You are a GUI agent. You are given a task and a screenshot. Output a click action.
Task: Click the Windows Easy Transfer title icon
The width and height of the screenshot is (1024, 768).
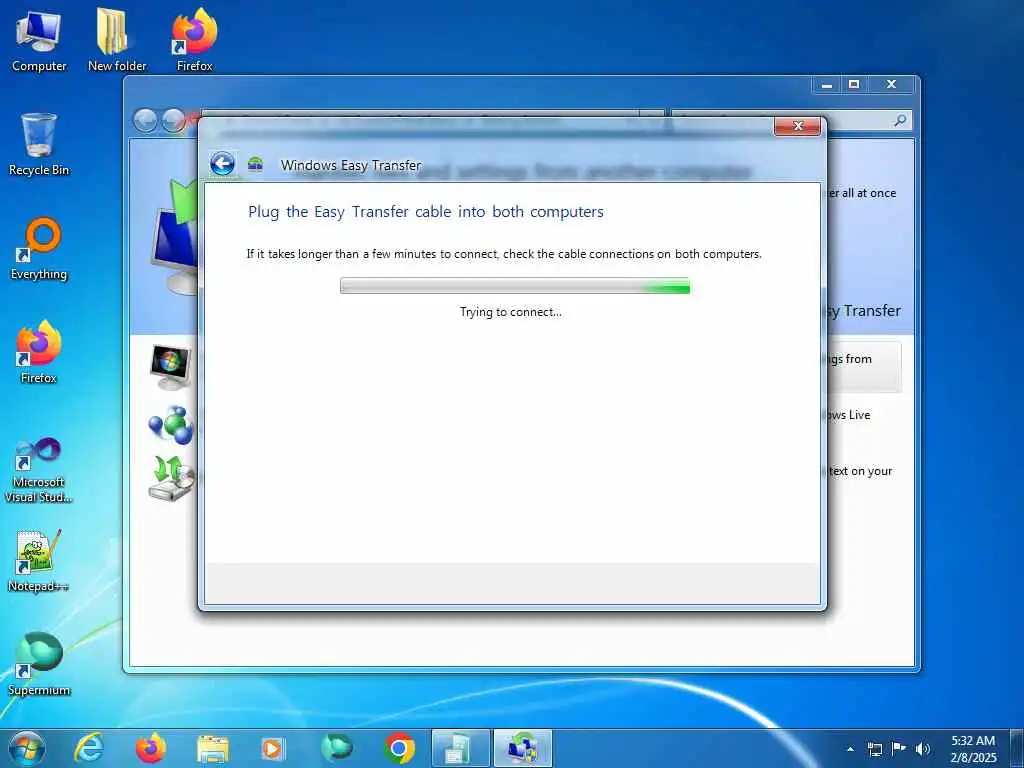pyautogui.click(x=255, y=164)
